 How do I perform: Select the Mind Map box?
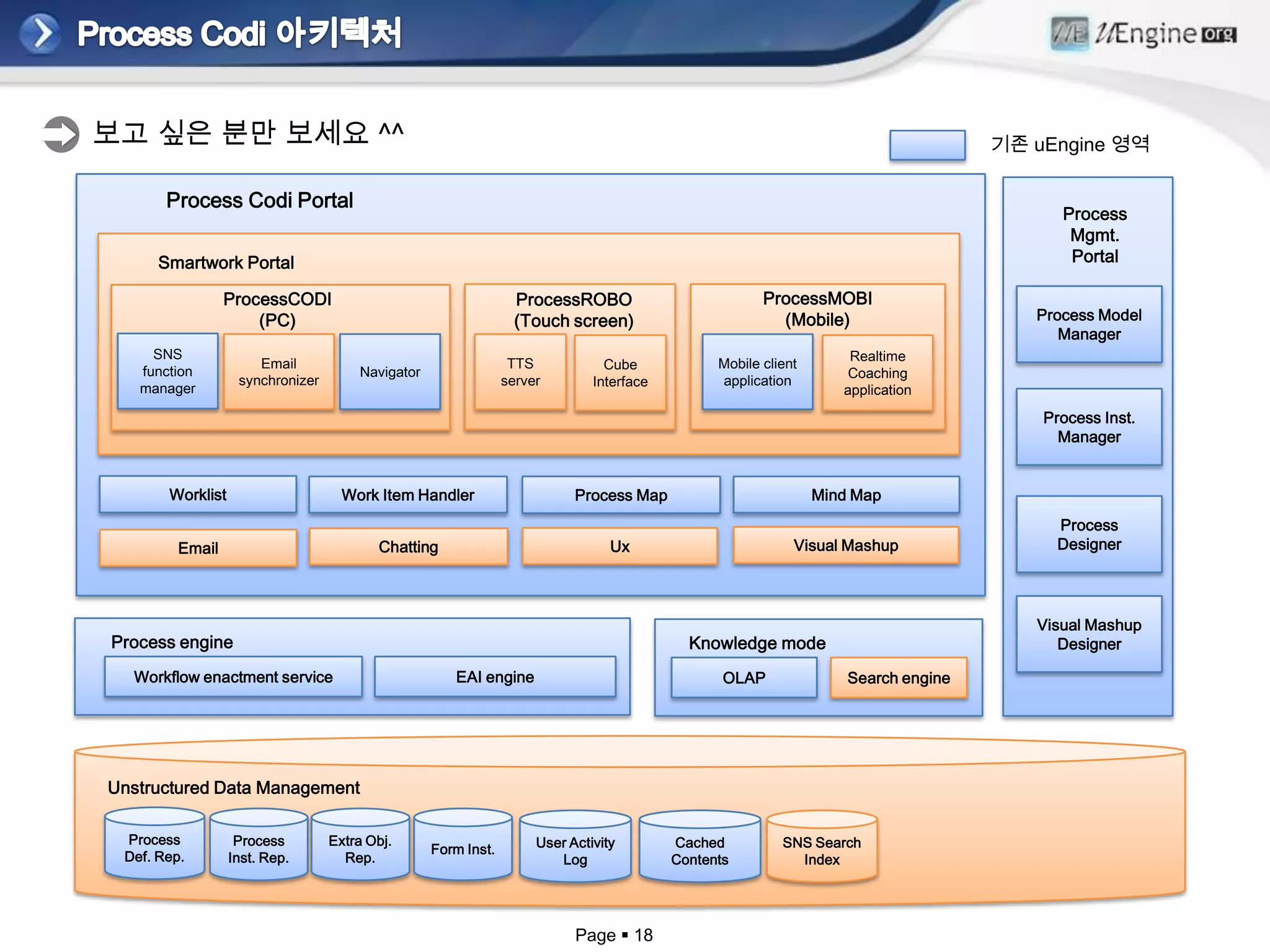[845, 495]
